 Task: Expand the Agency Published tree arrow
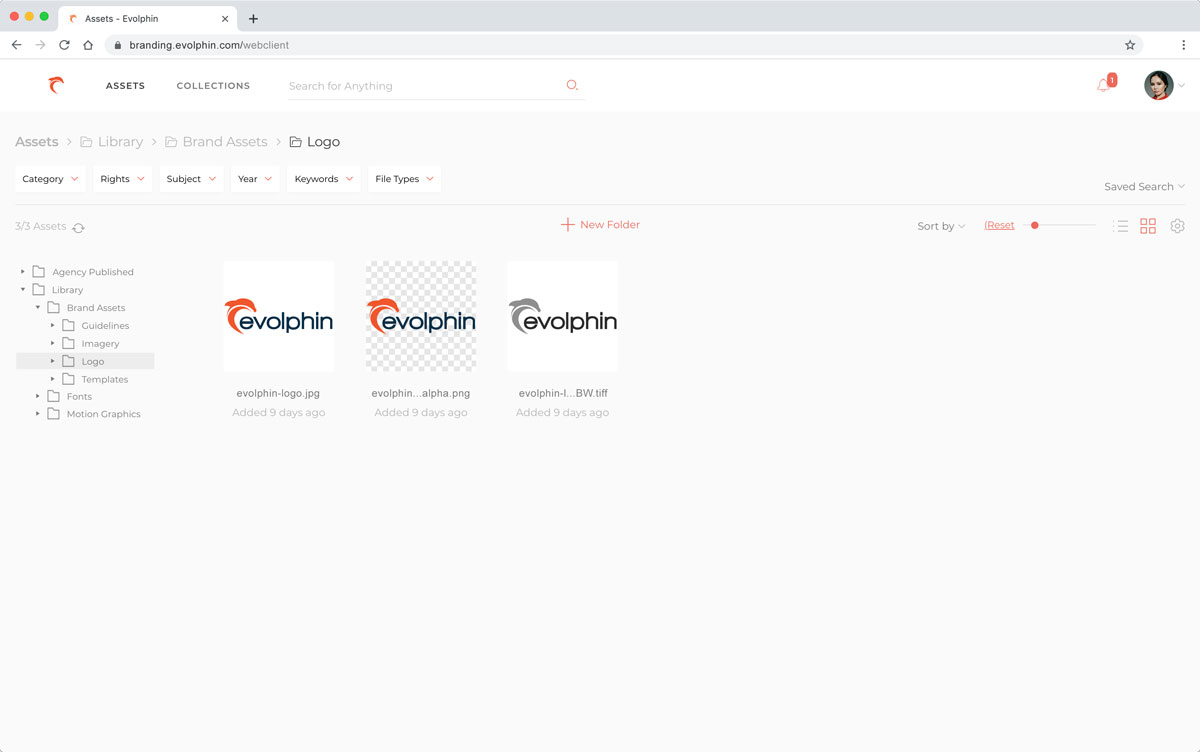(x=23, y=272)
